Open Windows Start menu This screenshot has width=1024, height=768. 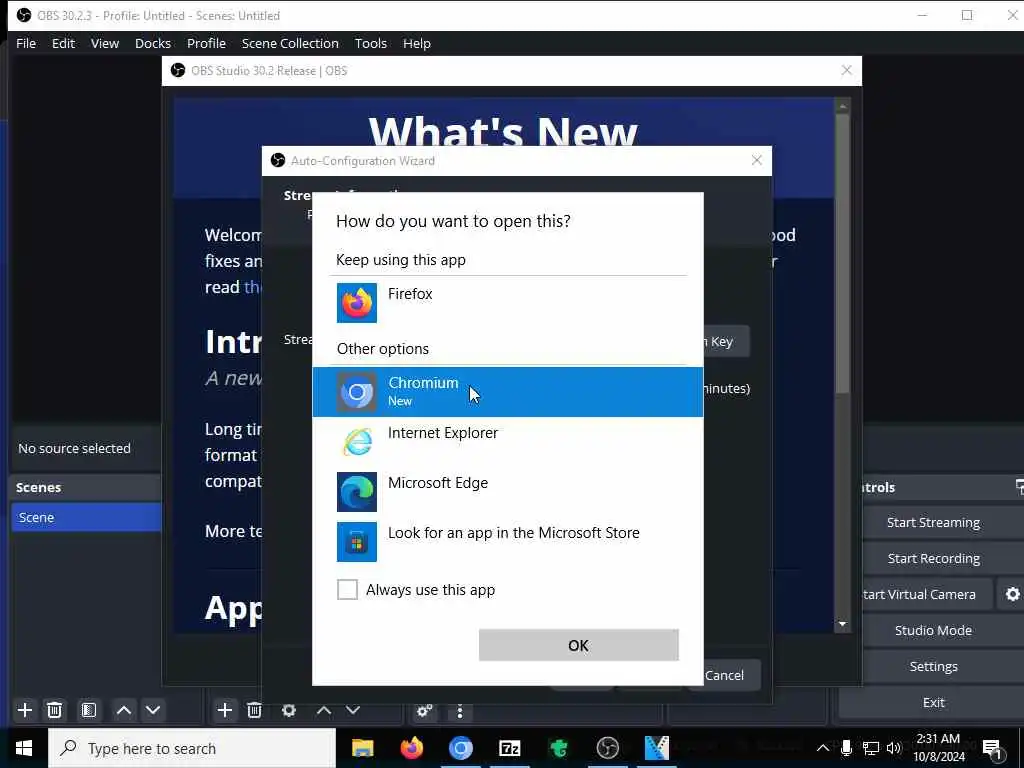coord(24,748)
